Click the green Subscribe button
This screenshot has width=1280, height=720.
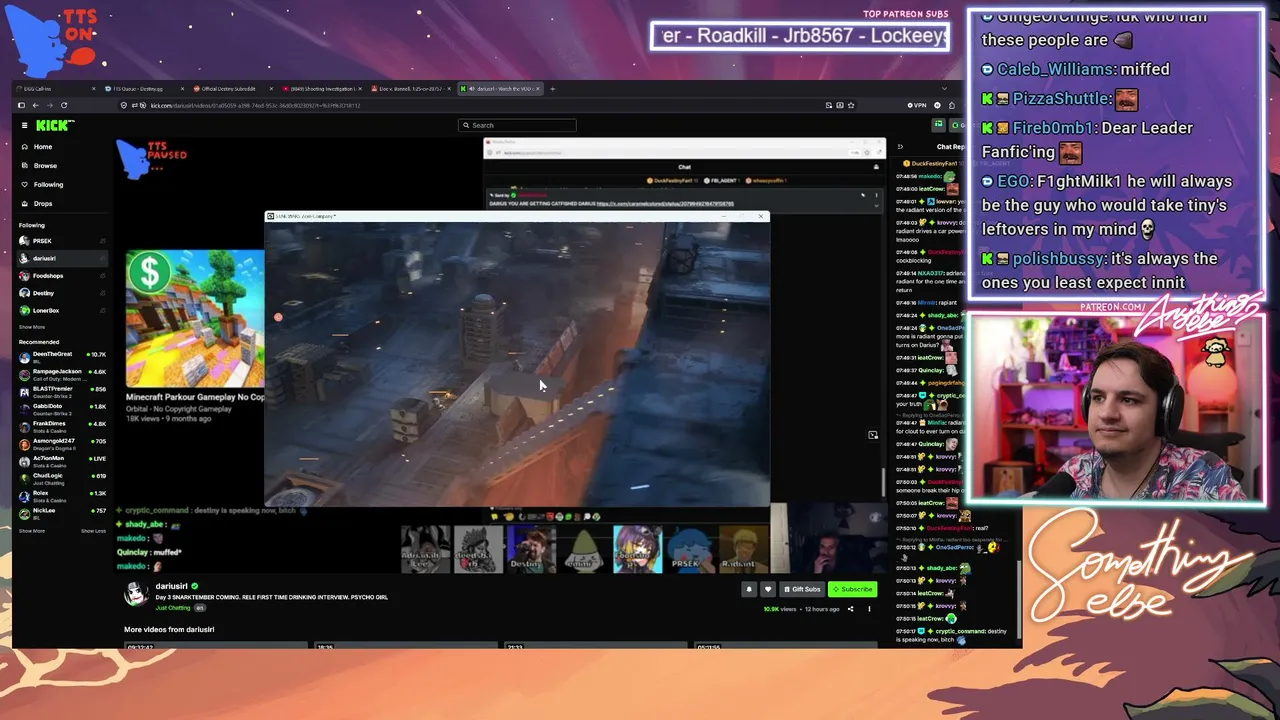coord(852,589)
